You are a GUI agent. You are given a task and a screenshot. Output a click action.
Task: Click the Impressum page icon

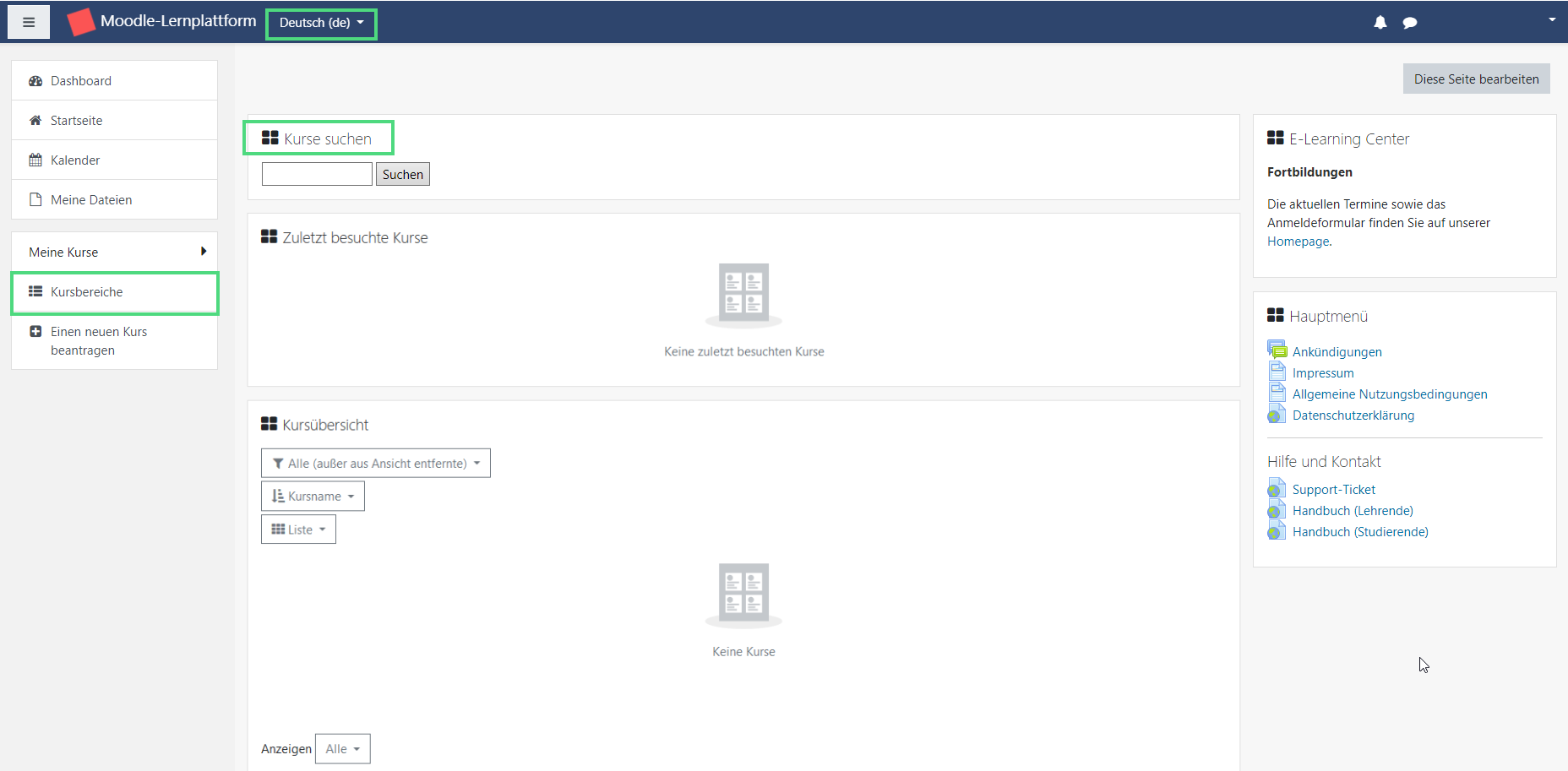tap(1277, 371)
